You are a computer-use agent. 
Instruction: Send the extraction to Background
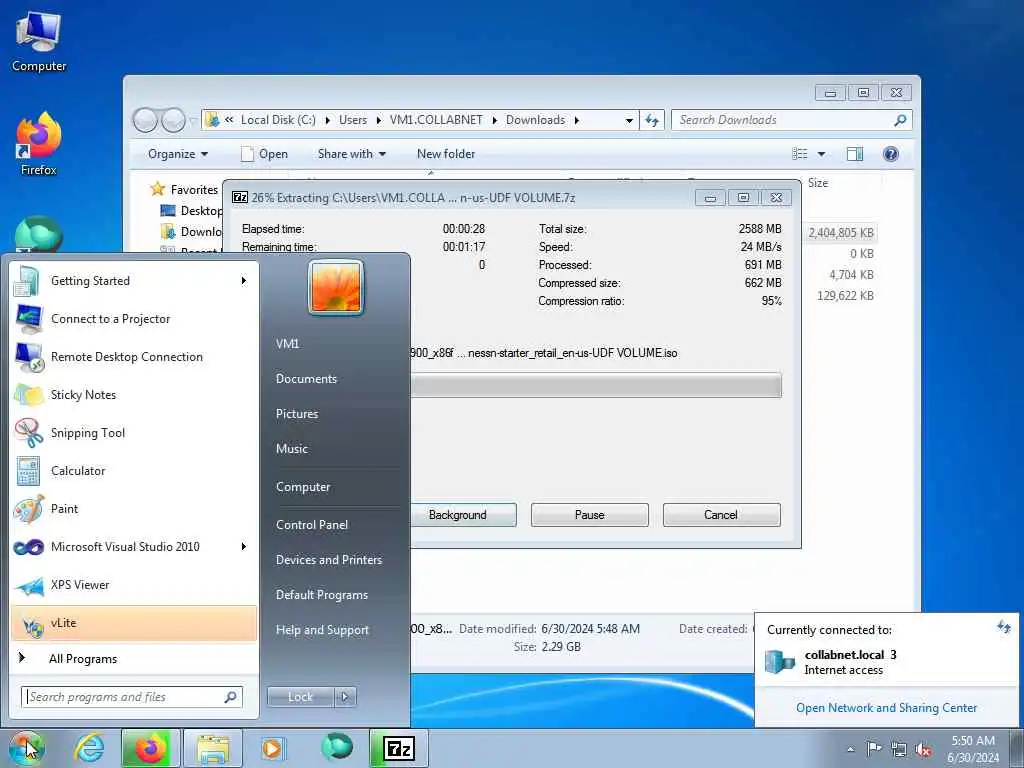pos(462,515)
